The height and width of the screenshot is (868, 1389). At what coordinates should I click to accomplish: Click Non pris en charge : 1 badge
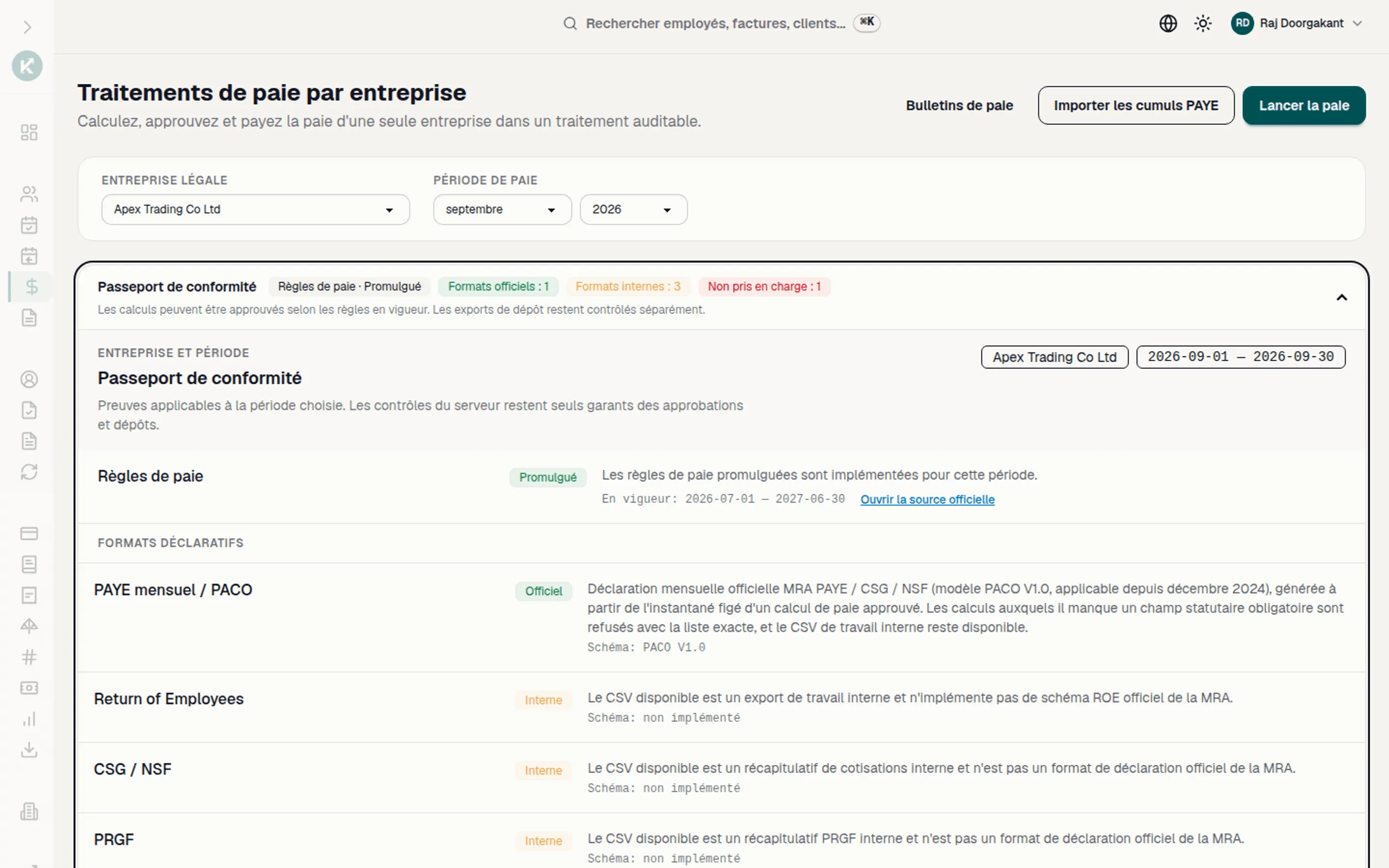[x=764, y=286]
